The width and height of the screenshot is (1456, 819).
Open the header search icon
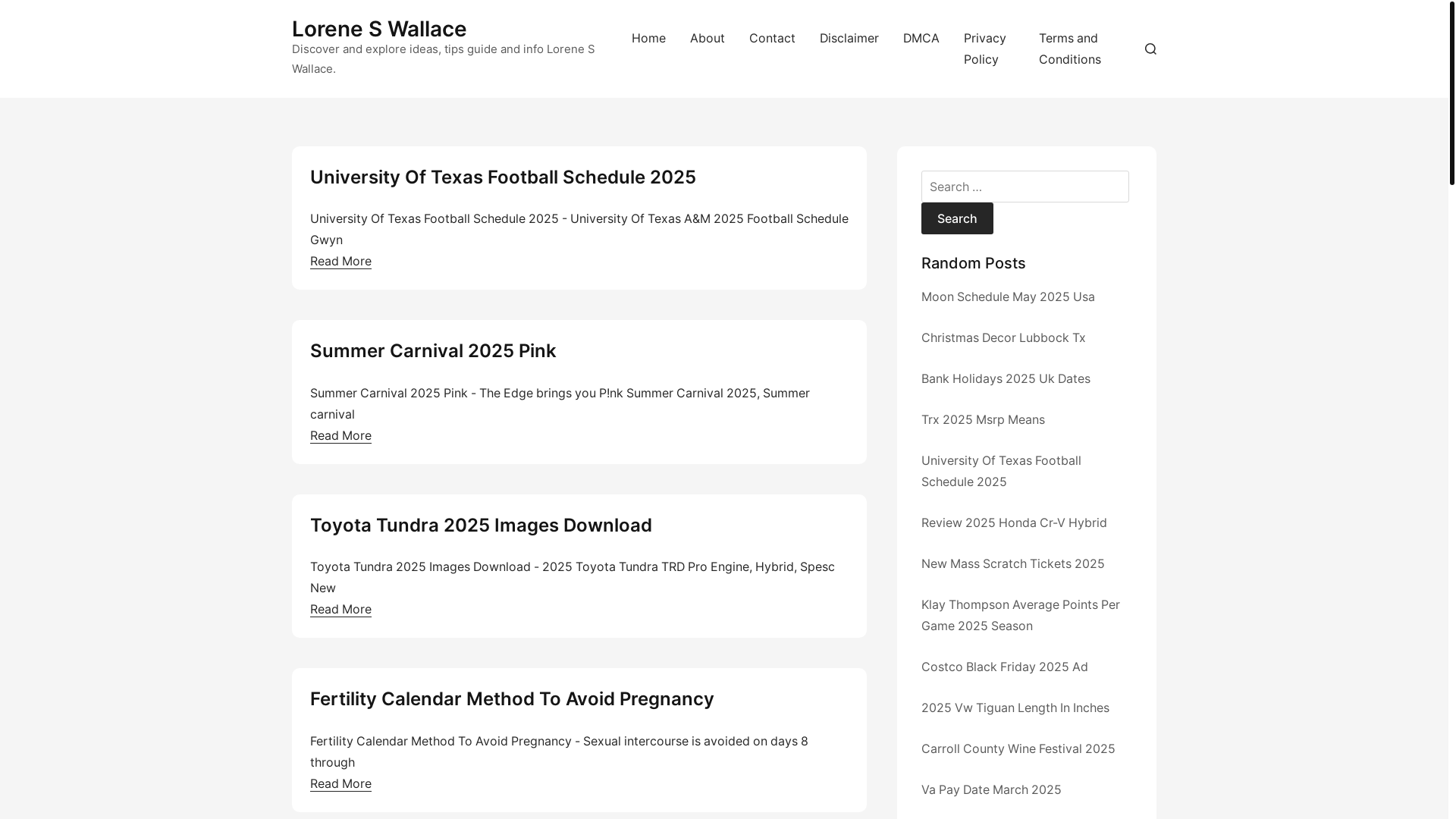coord(1150,49)
